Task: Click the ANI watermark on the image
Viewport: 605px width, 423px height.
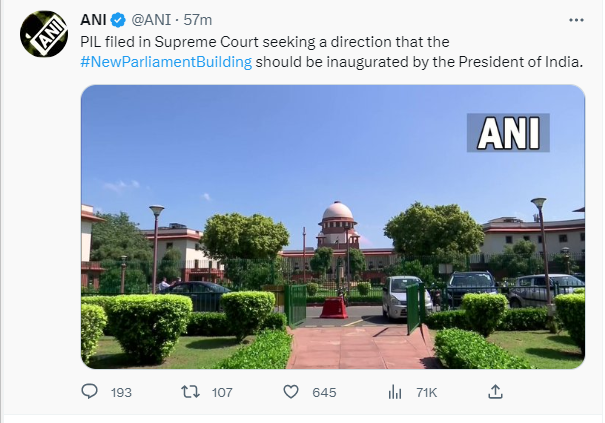Action: pos(510,133)
